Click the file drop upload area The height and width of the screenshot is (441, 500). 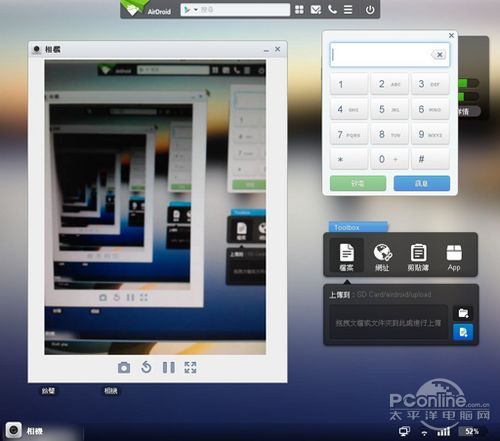click(389, 323)
